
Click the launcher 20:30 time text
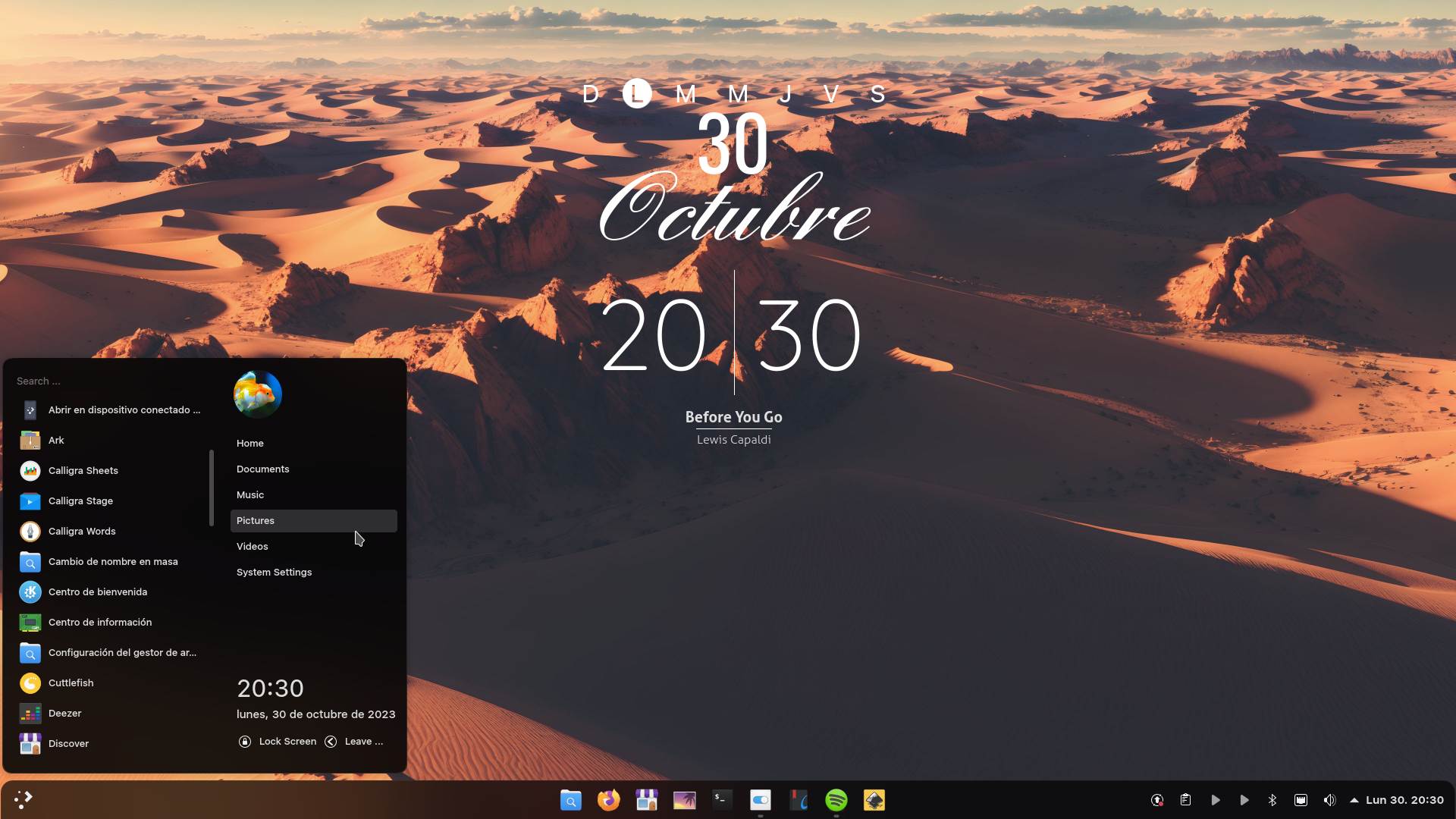coord(270,689)
